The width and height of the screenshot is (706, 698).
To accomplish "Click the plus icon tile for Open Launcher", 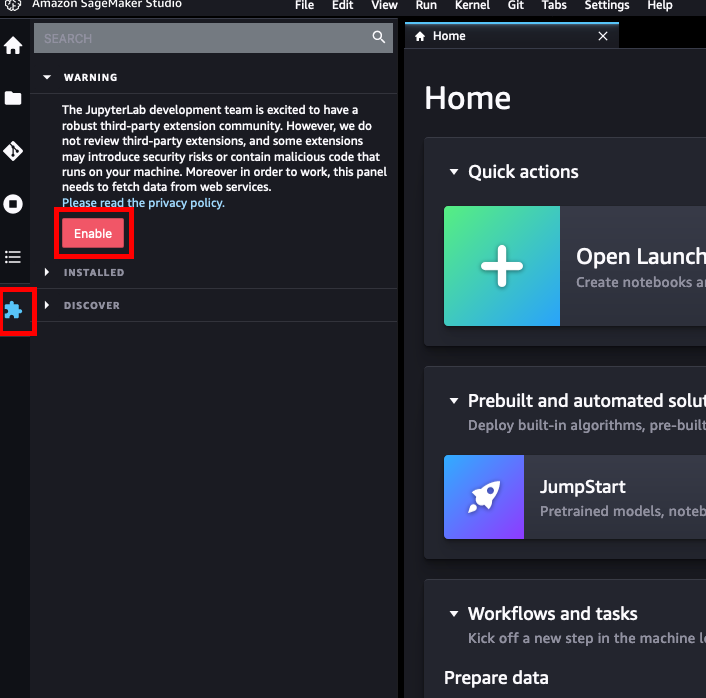I will coord(502,266).
